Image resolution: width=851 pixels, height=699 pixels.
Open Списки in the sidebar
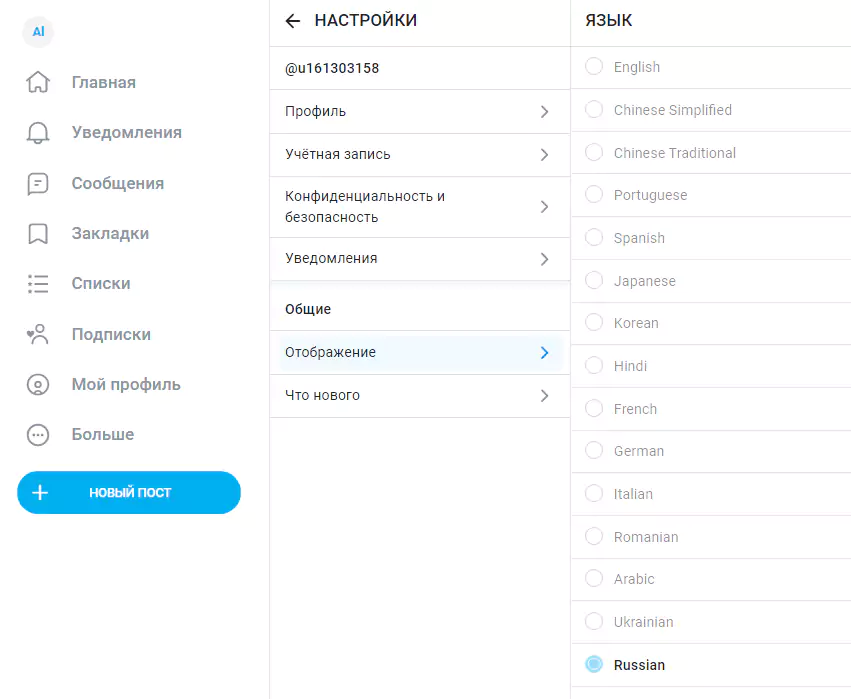click(101, 283)
